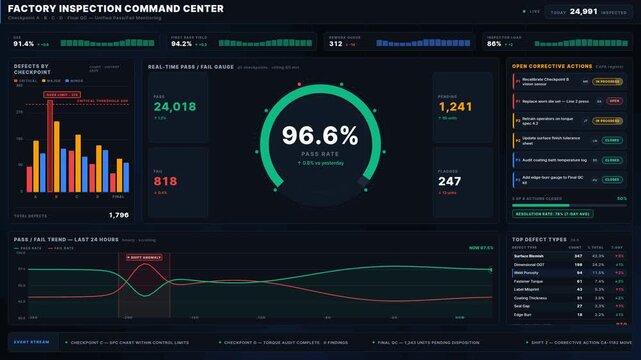Select the Fastener Torque defect row
The height and width of the screenshot is (360, 641).
point(568,282)
